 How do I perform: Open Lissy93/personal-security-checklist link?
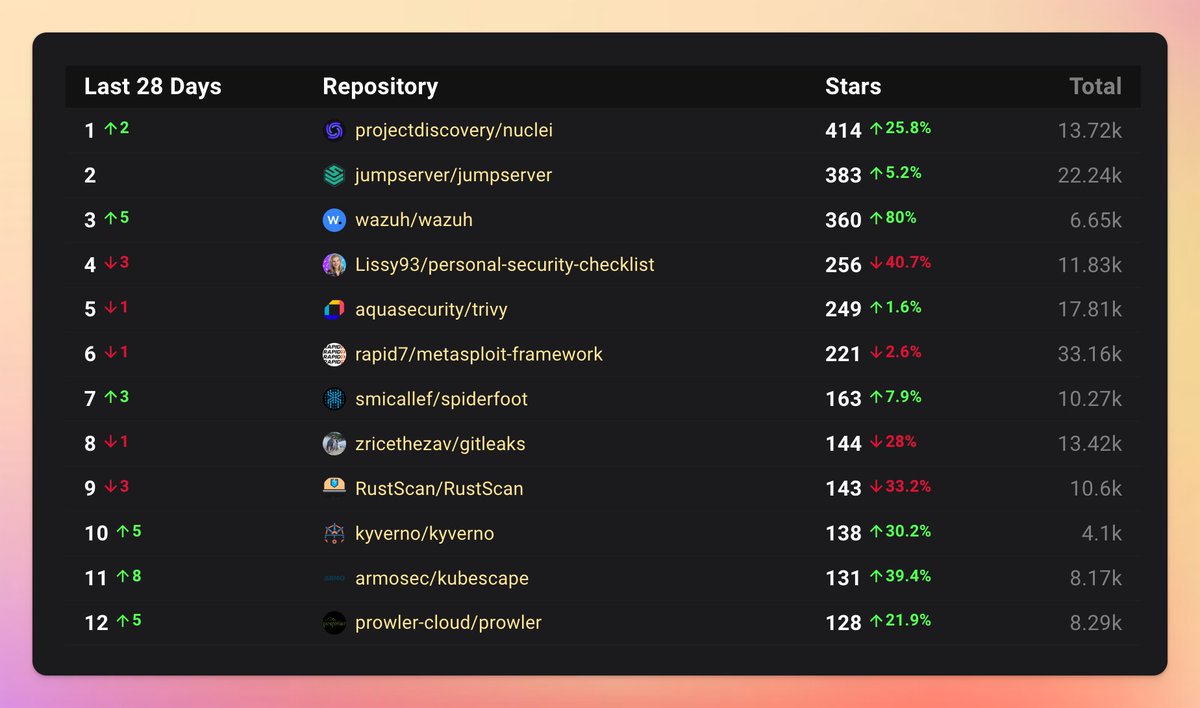point(505,265)
